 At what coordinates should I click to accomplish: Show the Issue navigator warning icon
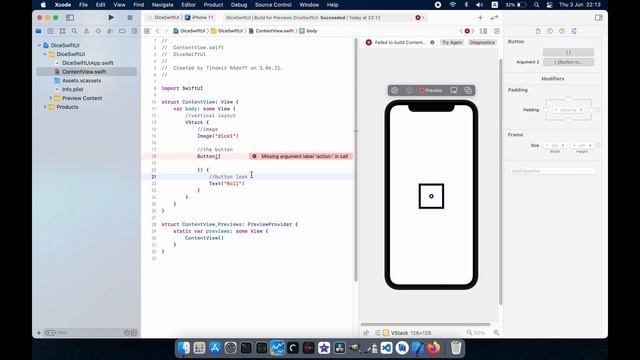pos(86,31)
